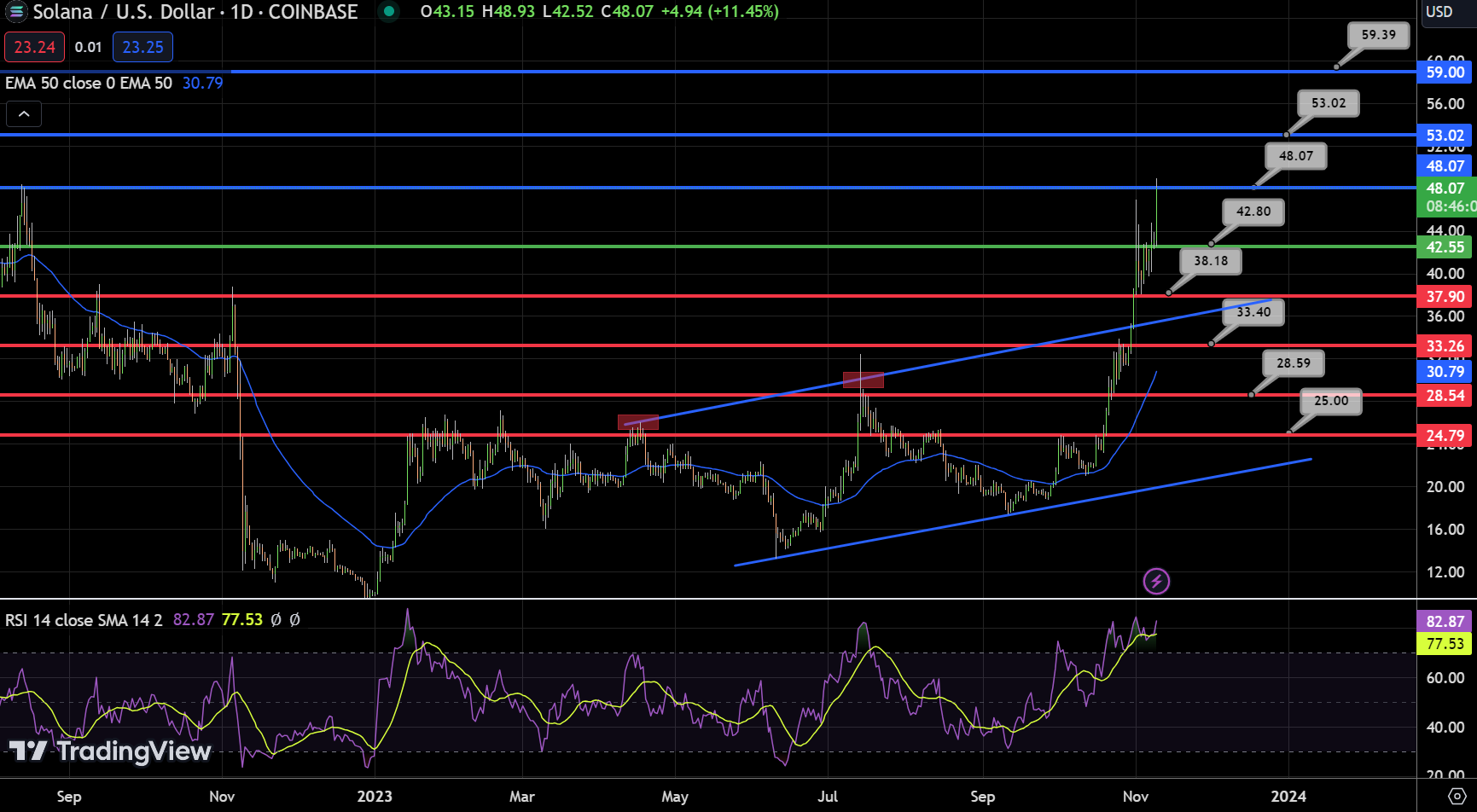Click the yellow 77.53 value in RSI legend

[x=242, y=620]
